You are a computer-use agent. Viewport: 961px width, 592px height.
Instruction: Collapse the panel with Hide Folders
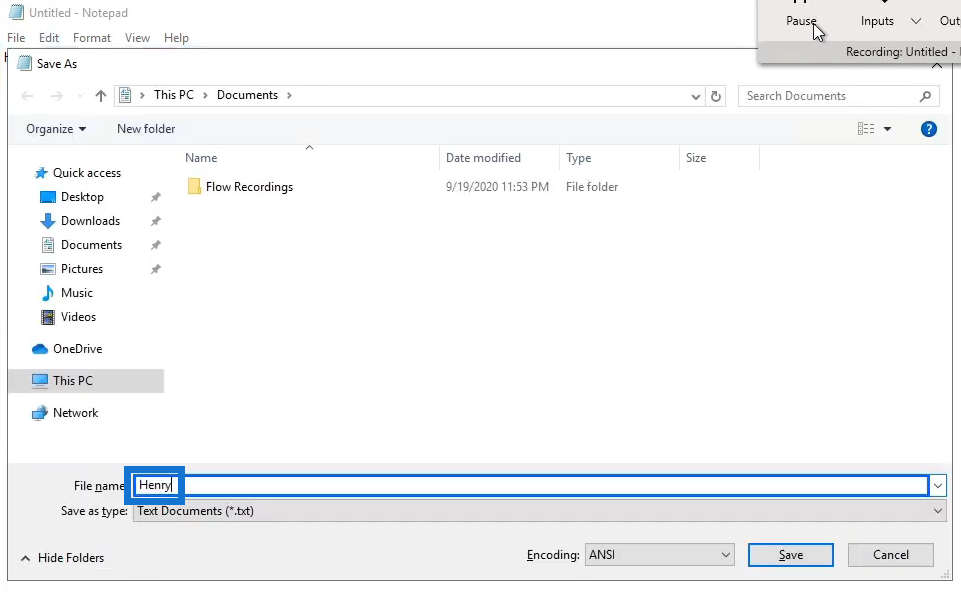point(63,558)
